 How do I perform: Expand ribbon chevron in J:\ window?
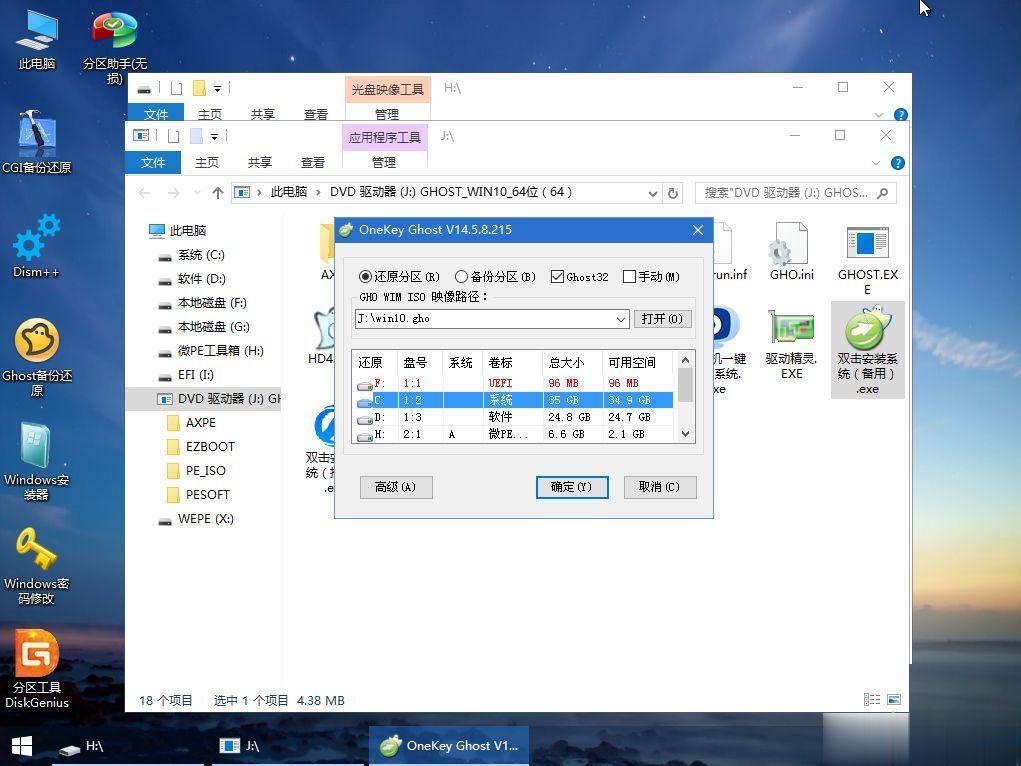(x=876, y=163)
